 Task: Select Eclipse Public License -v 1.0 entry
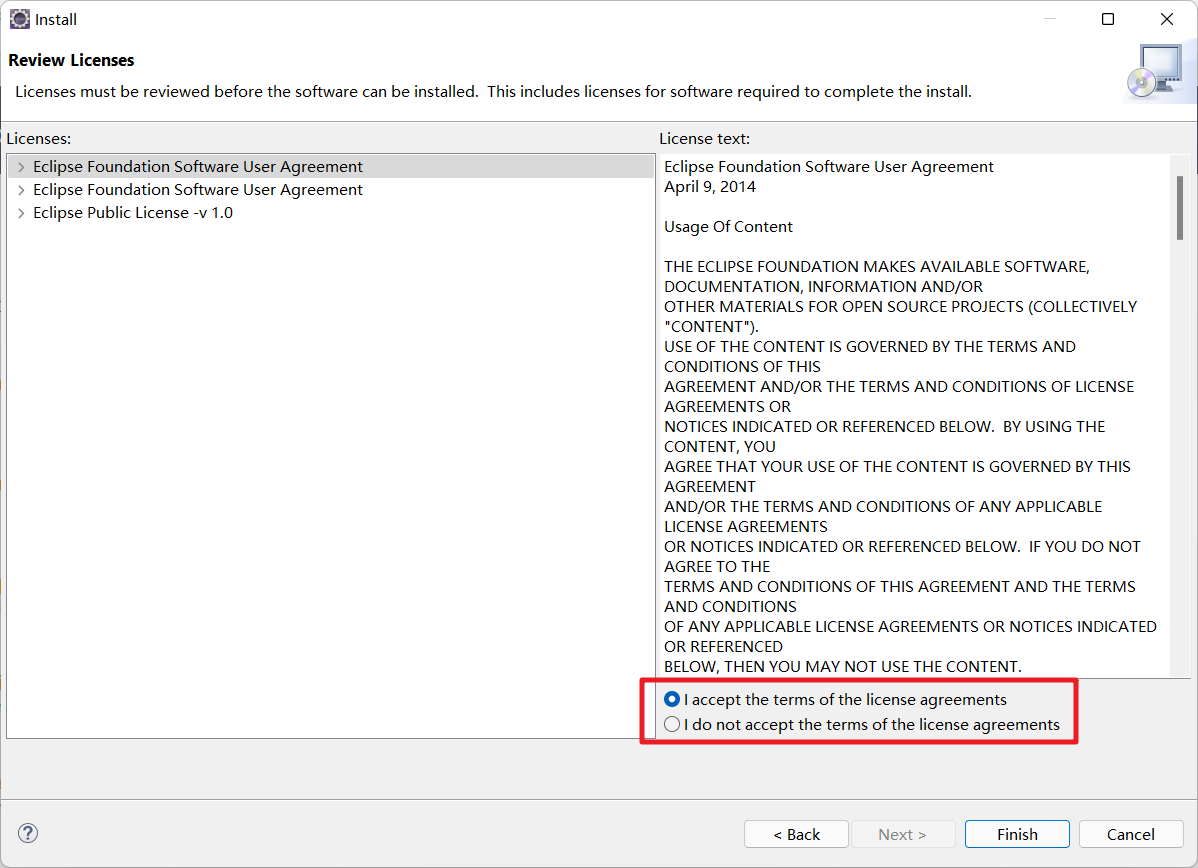tap(133, 213)
